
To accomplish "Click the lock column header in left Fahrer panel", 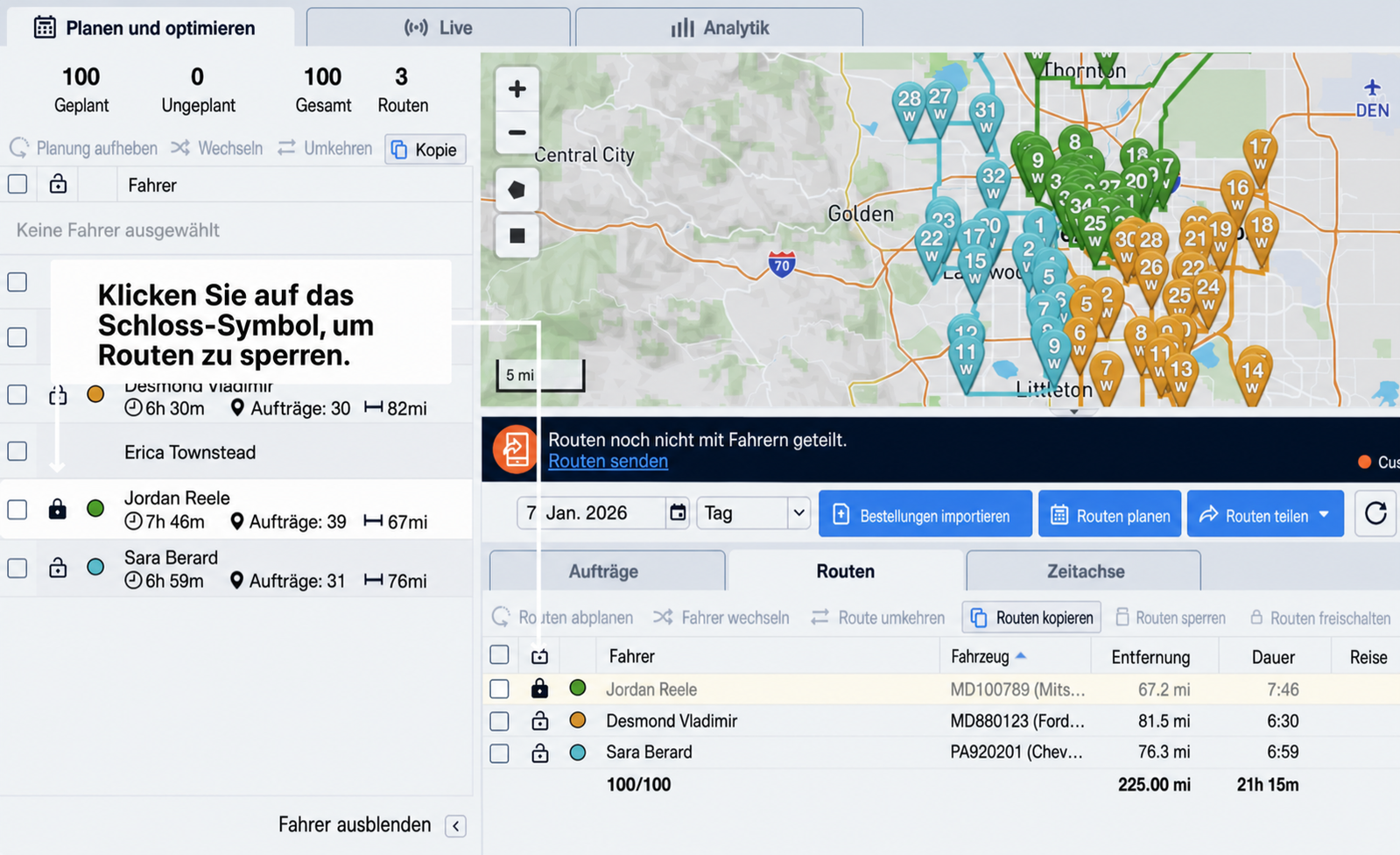I will point(58,185).
